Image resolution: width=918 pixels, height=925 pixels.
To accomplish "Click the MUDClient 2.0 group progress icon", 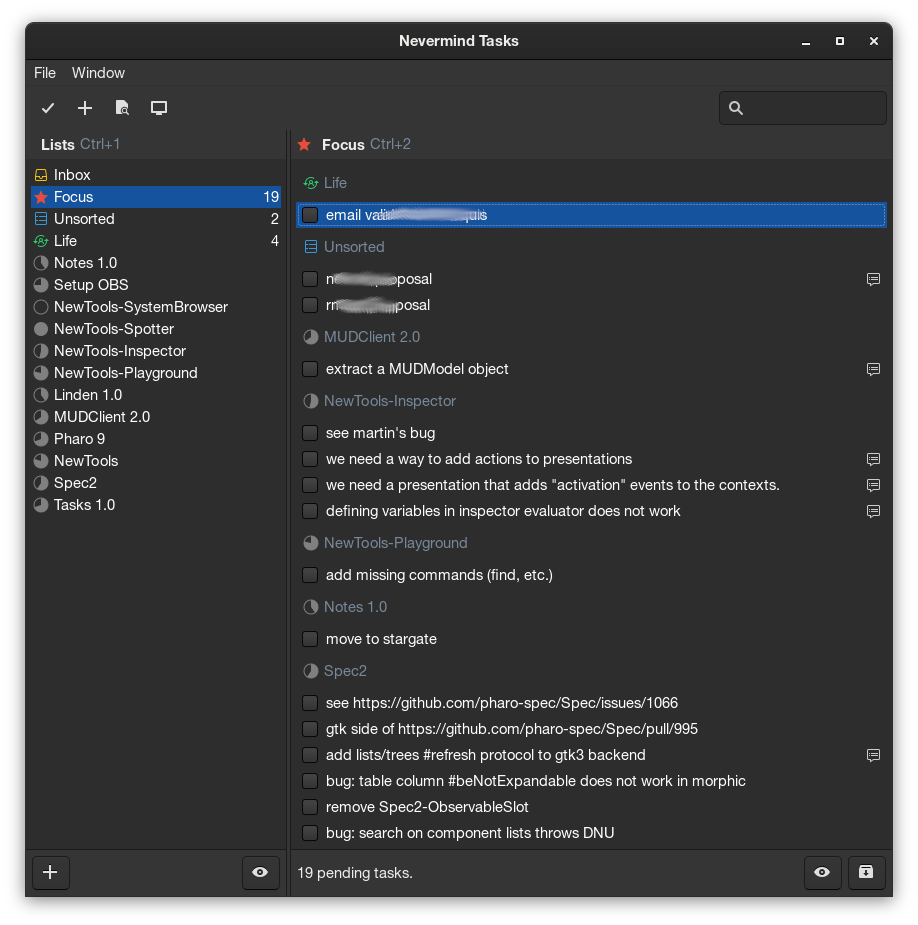I will tap(311, 337).
